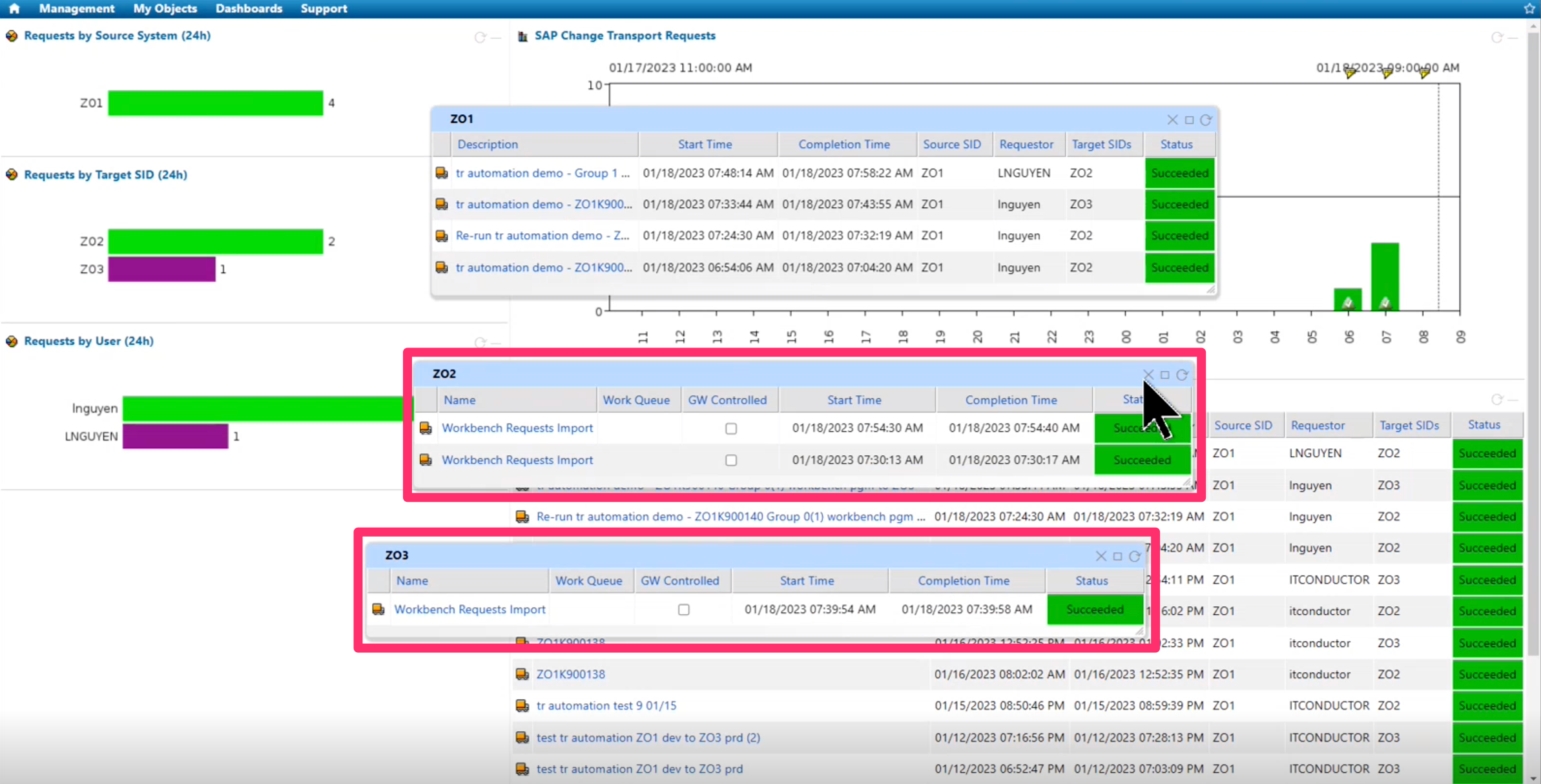Click the transport icon beside Workbench Requests Import in ZO3

click(x=378, y=609)
